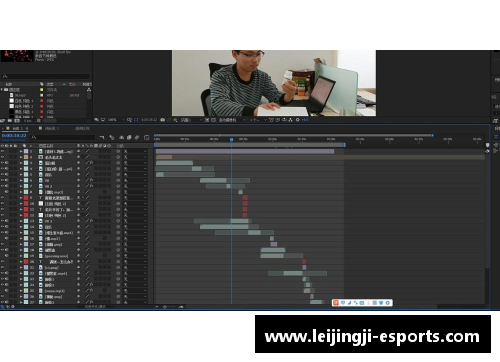Click the timeline layer search field

63,137
